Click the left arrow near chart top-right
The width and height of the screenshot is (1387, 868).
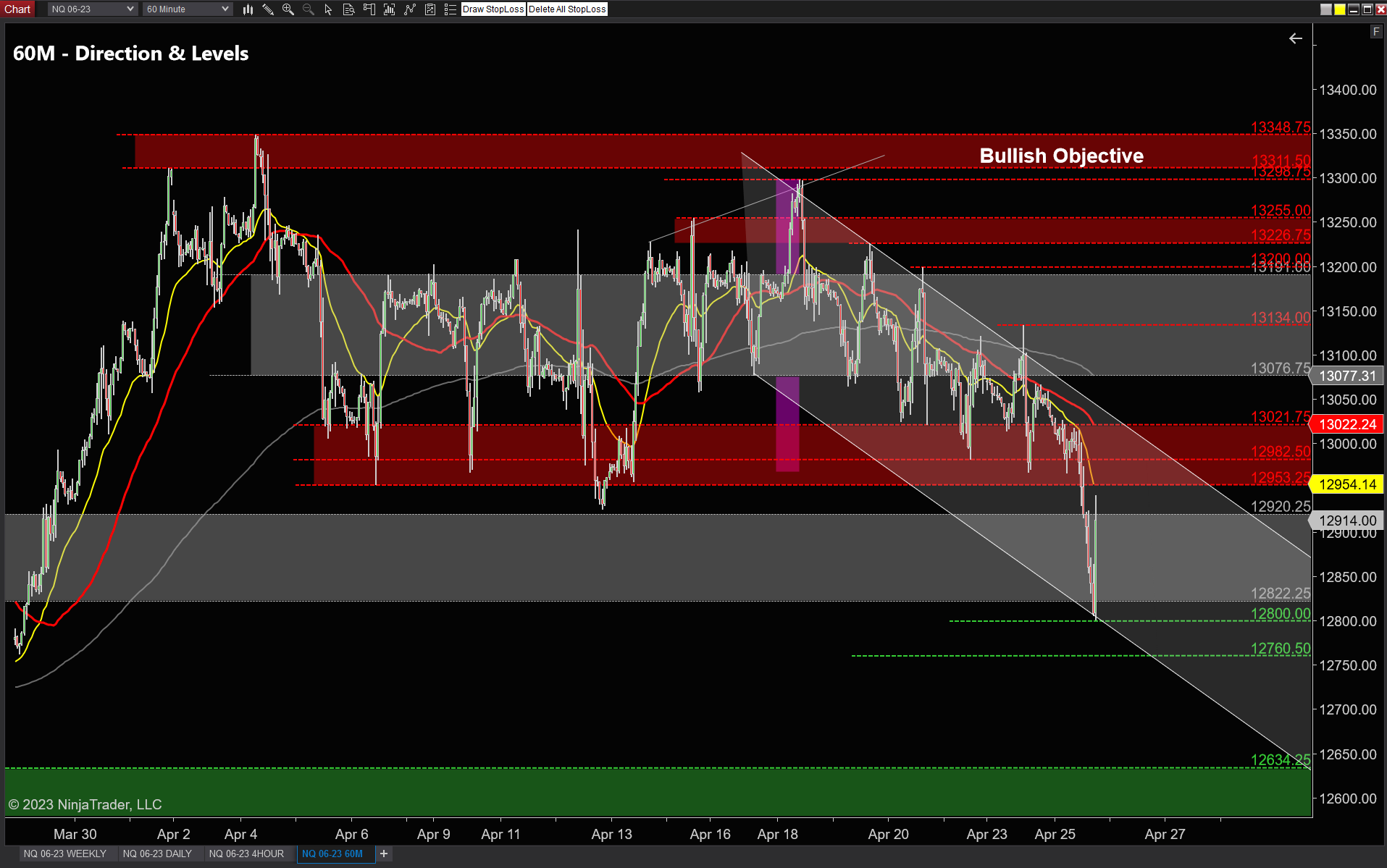[x=1296, y=38]
